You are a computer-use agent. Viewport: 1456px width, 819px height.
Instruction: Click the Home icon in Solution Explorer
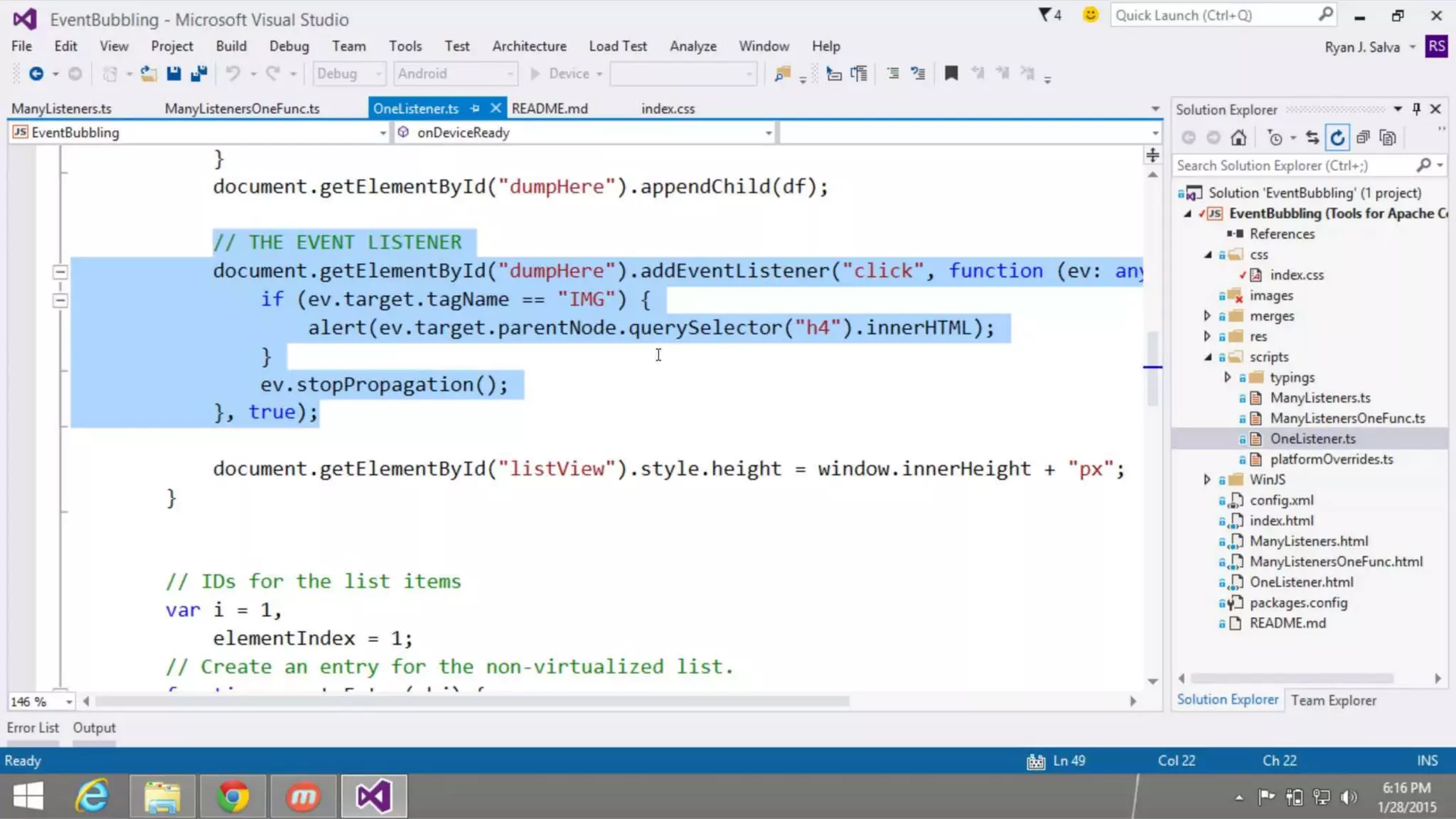tap(1238, 138)
